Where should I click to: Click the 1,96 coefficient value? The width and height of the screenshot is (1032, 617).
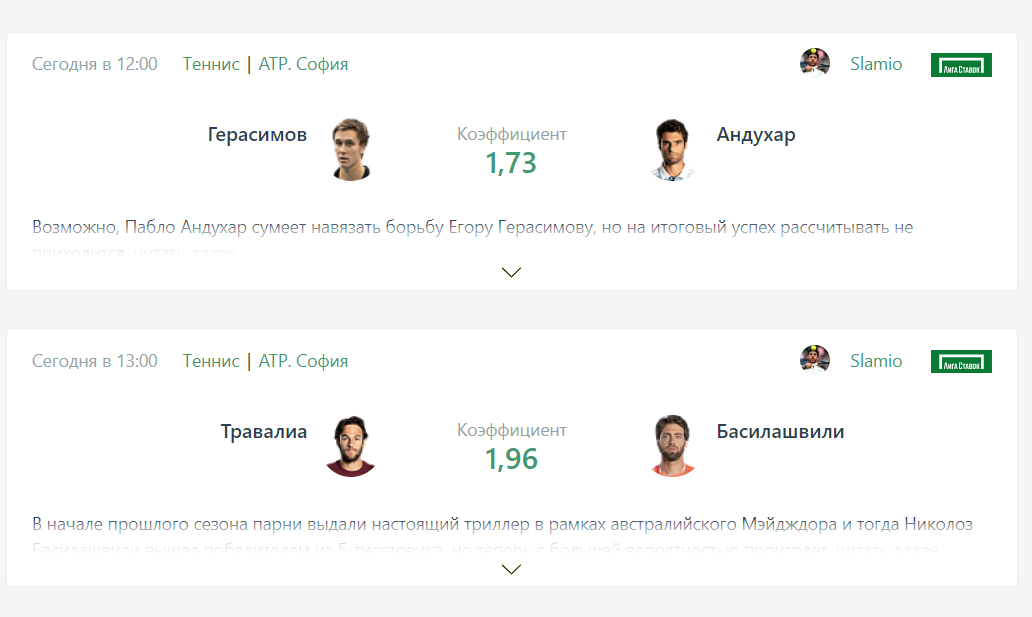tap(511, 459)
